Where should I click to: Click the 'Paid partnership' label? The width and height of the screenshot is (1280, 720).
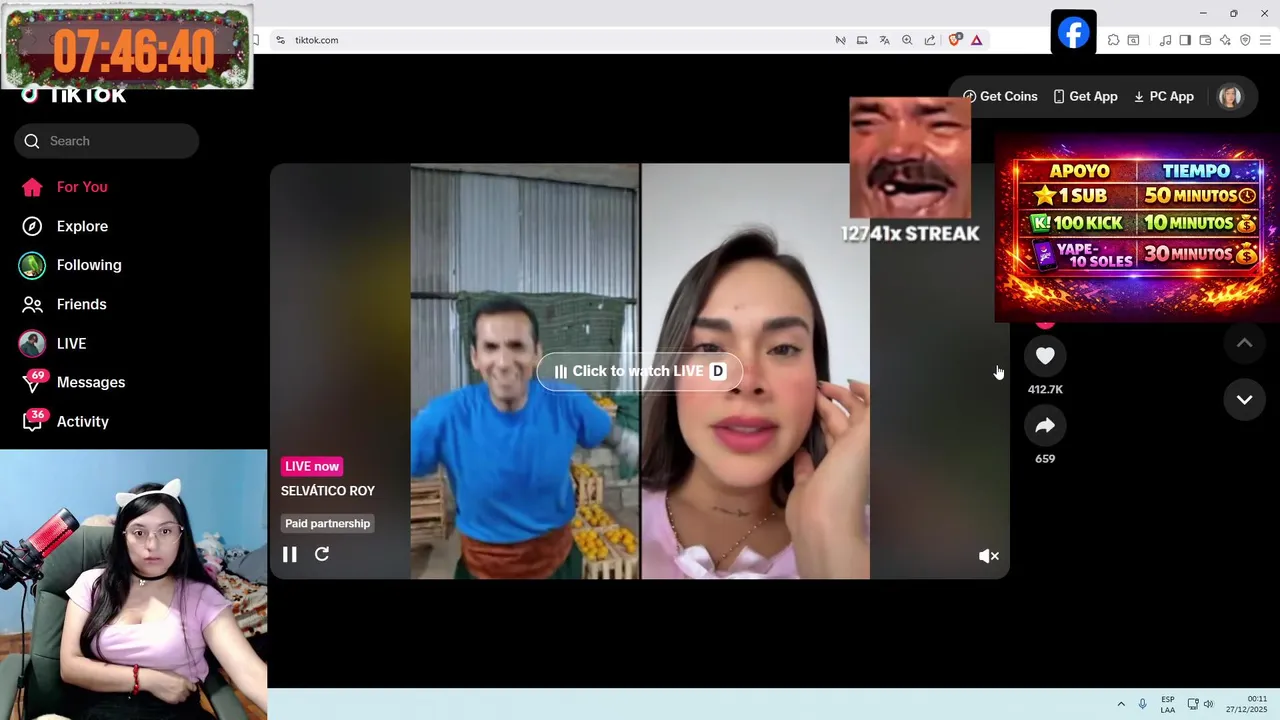pos(327,523)
